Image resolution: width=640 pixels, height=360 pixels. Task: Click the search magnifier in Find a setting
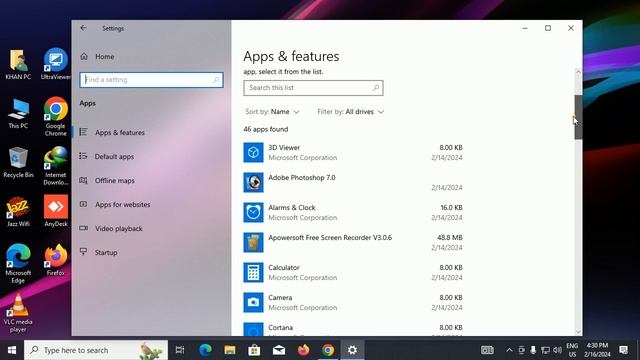tap(216, 80)
